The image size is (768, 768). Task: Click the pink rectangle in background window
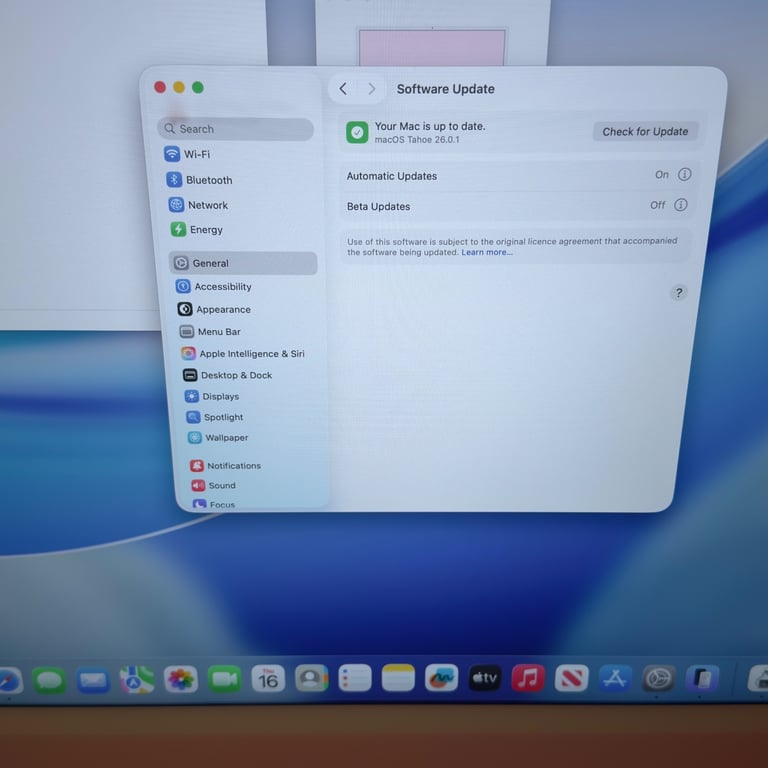coord(432,48)
